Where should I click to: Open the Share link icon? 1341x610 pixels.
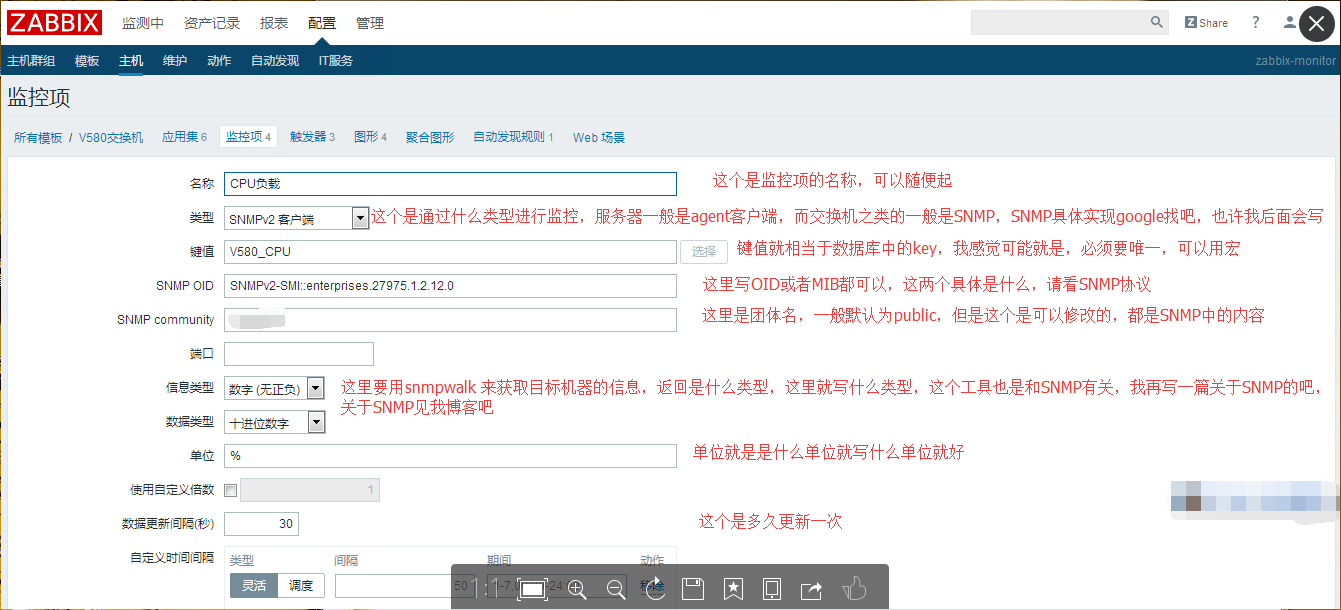[x=1206, y=22]
